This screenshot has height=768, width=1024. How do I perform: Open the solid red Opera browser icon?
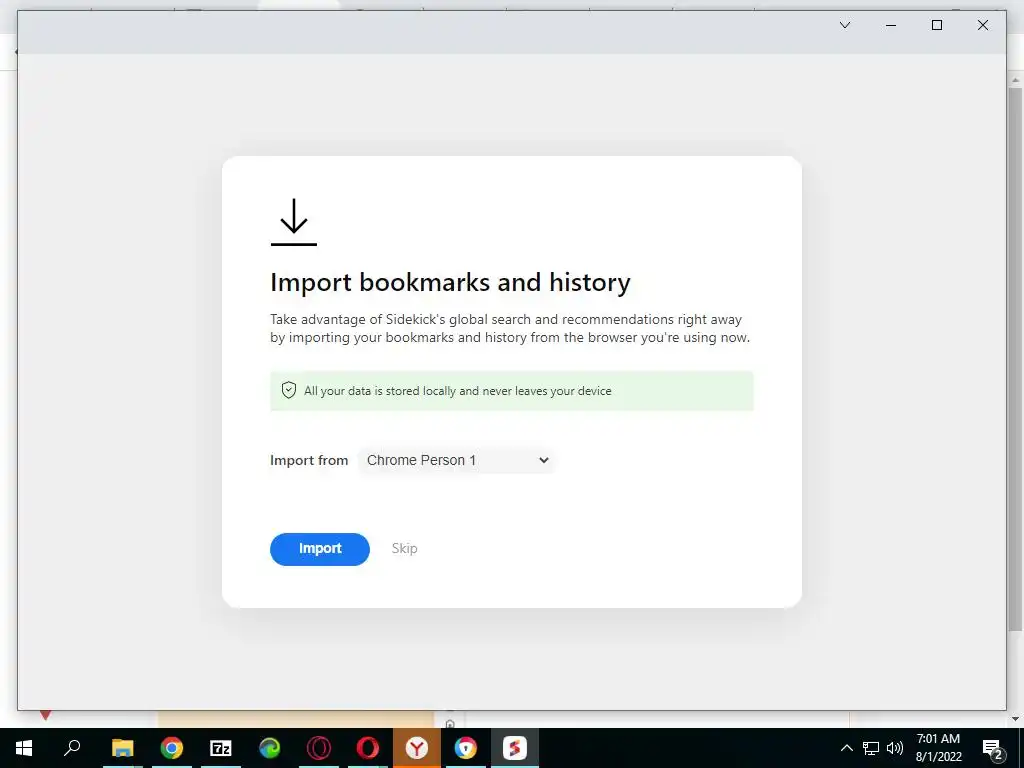tap(368, 748)
